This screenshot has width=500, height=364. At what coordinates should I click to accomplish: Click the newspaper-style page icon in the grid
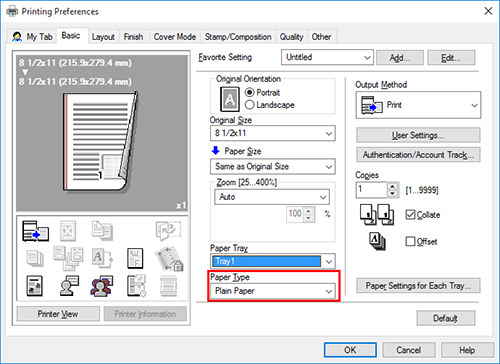(35, 286)
